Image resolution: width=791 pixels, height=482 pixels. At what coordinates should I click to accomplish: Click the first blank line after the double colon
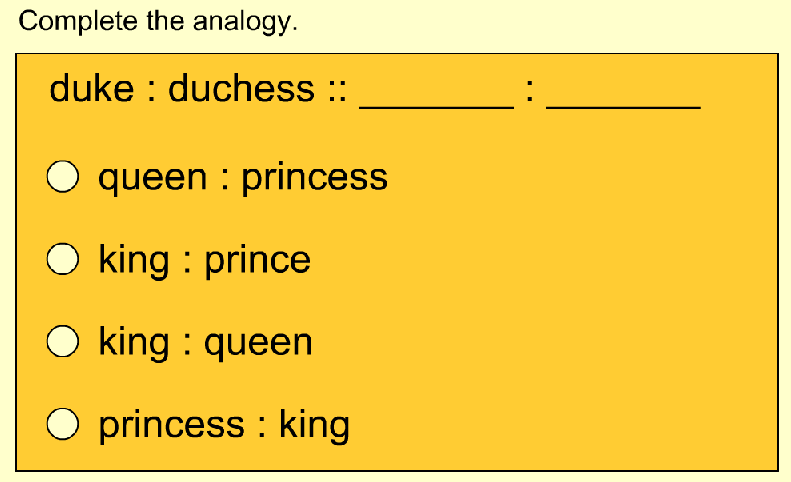436,106
